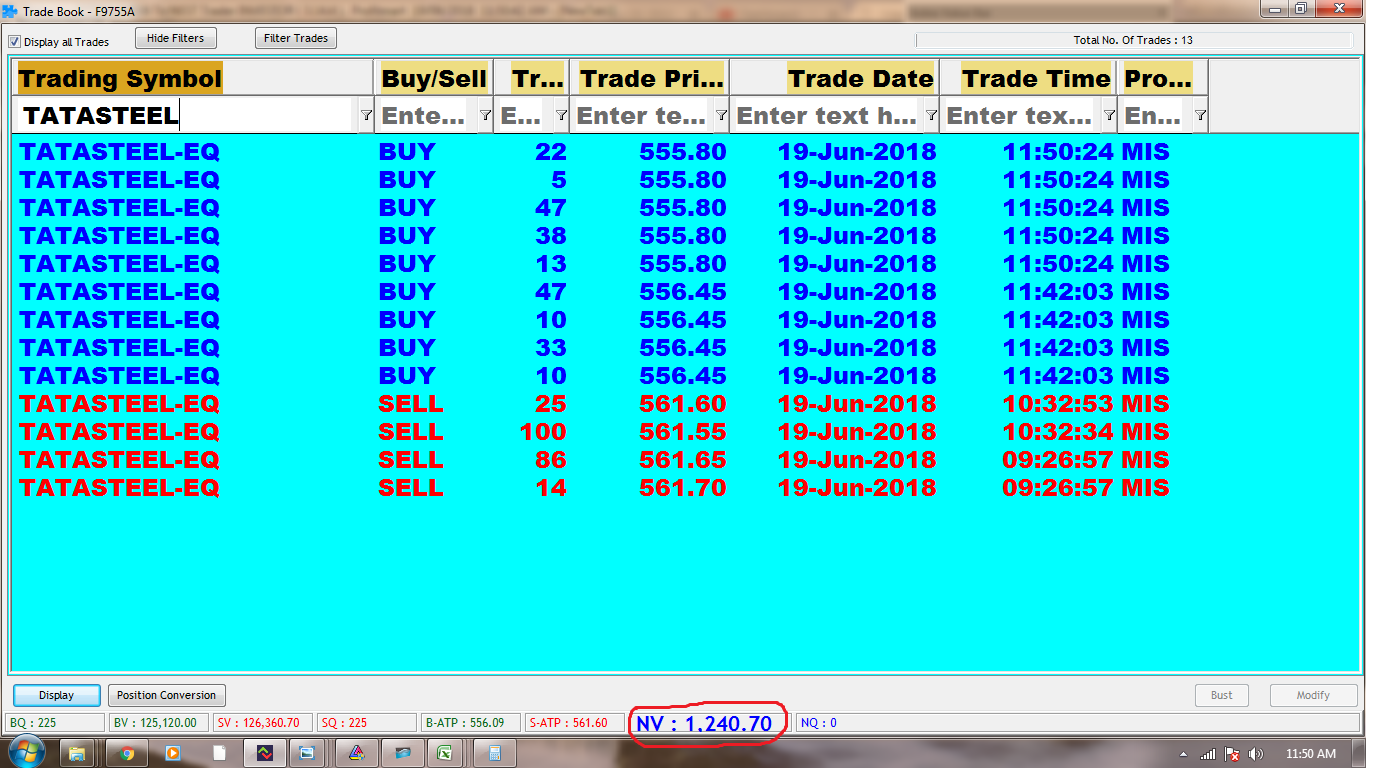Focus the Trade Date filter text box

(827, 116)
